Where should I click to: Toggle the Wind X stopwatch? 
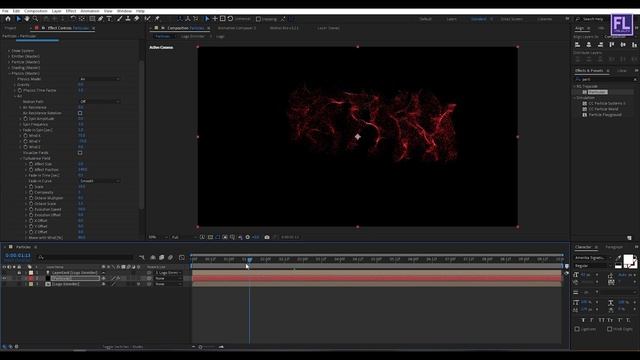25,136
